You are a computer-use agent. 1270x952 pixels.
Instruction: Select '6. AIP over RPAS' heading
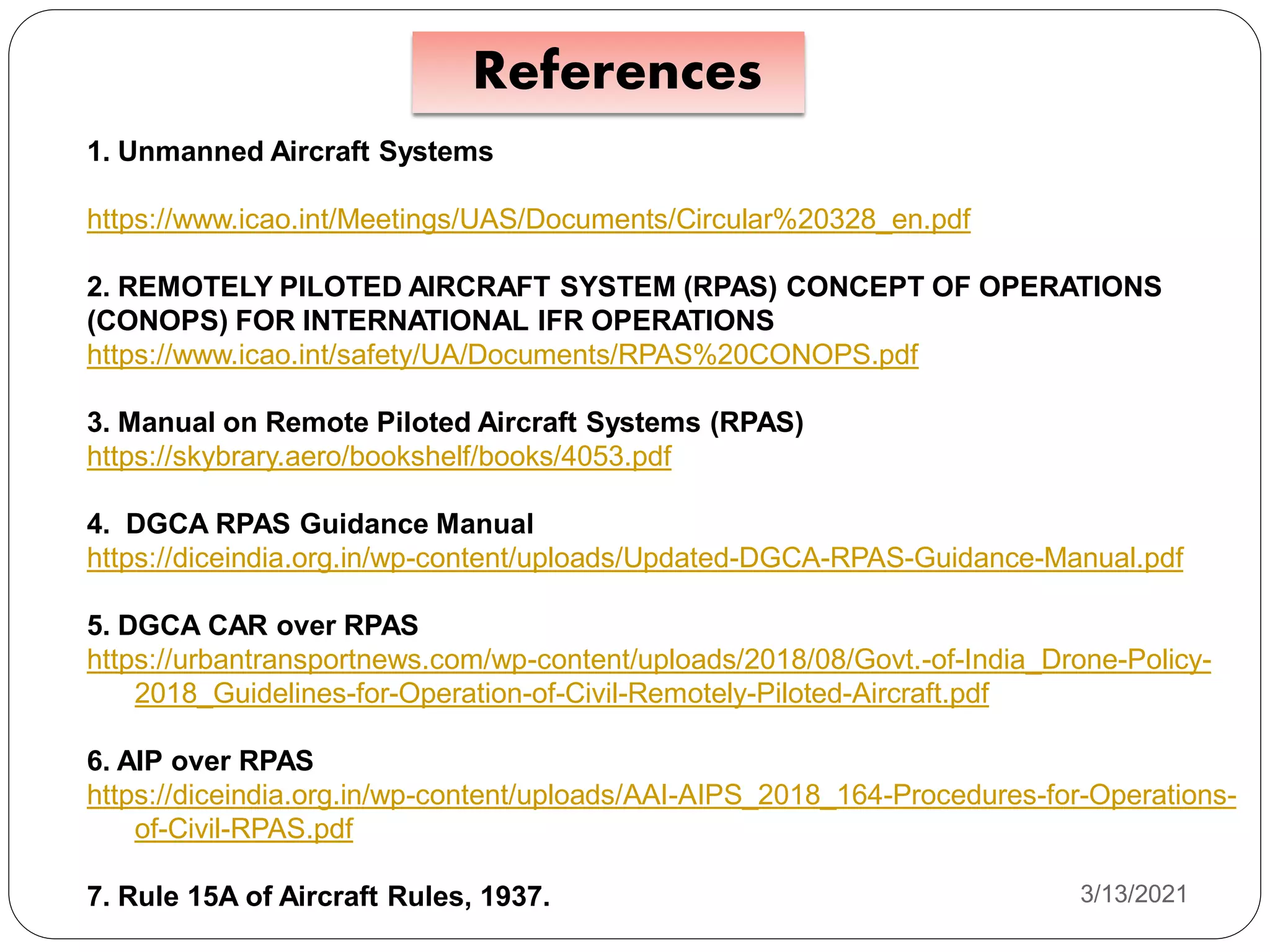pos(200,761)
